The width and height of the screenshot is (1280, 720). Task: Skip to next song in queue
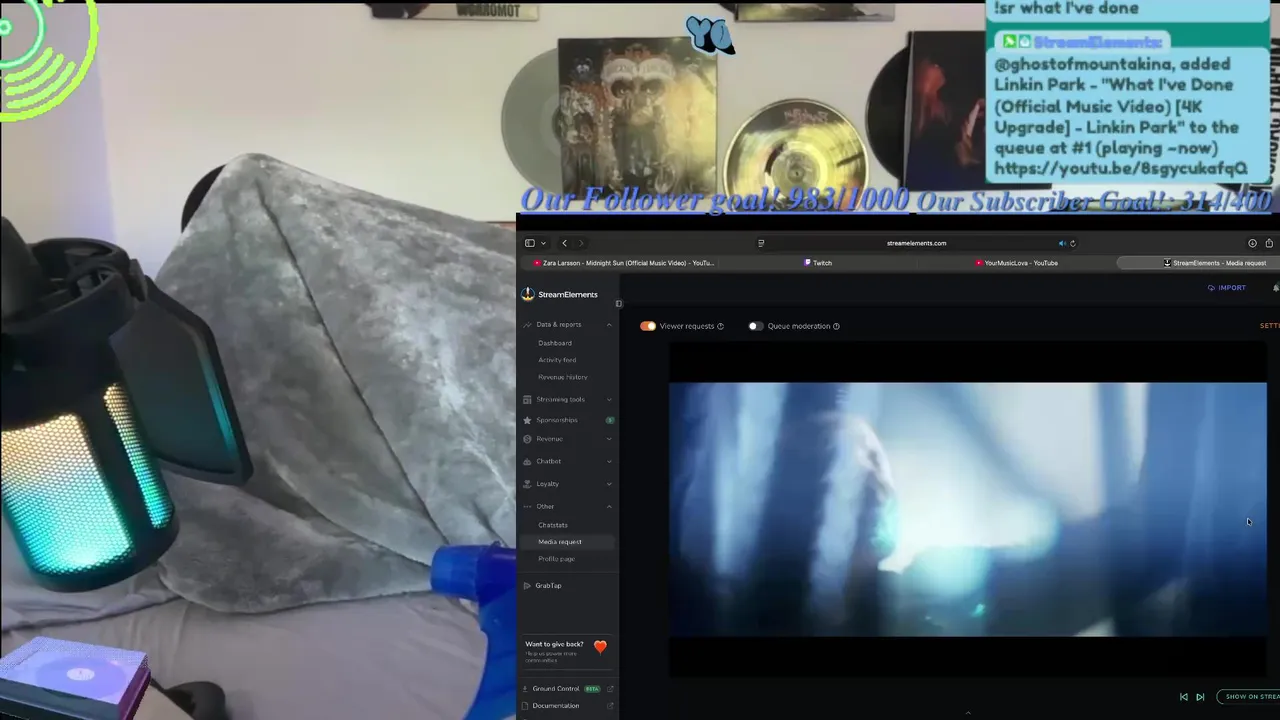pyautogui.click(x=1200, y=697)
